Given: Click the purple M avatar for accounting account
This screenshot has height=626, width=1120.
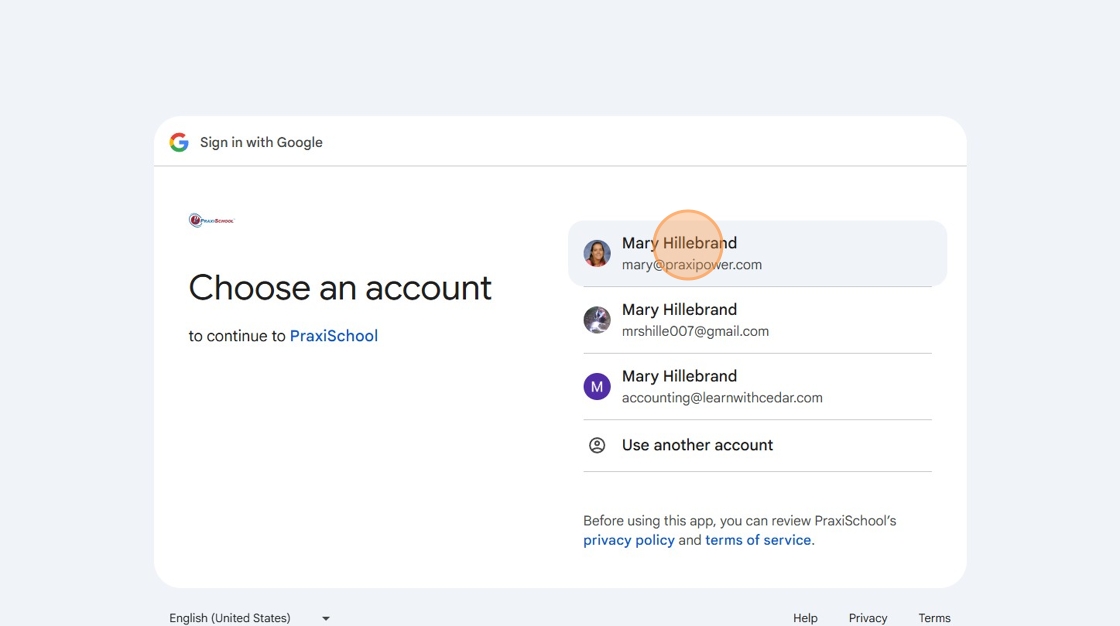Looking at the screenshot, I should click(x=597, y=386).
